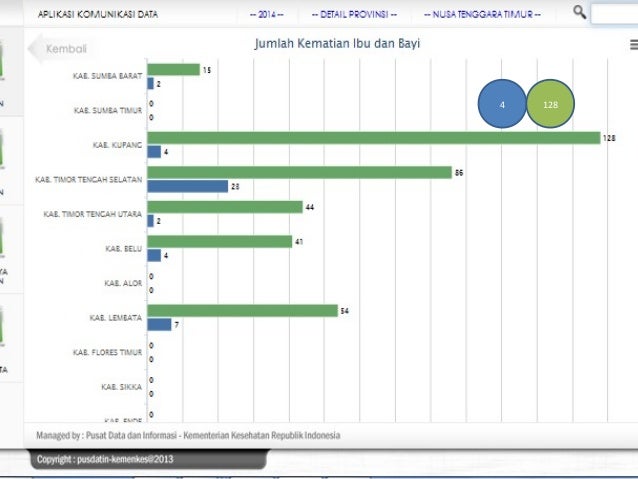Open the -- DETAIL PROVINSI -- selector
This screenshot has width=638, height=479.
click(354, 15)
